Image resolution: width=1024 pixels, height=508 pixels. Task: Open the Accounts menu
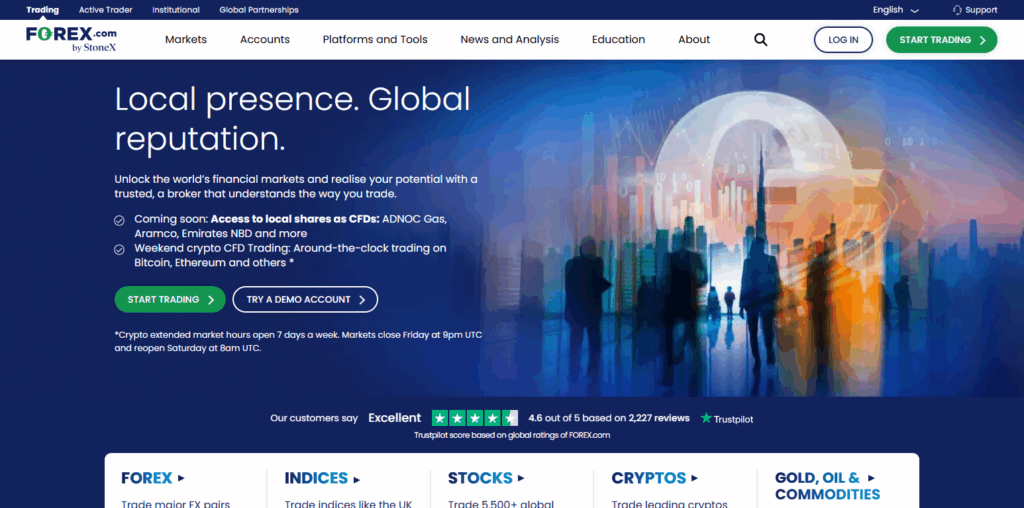264,40
